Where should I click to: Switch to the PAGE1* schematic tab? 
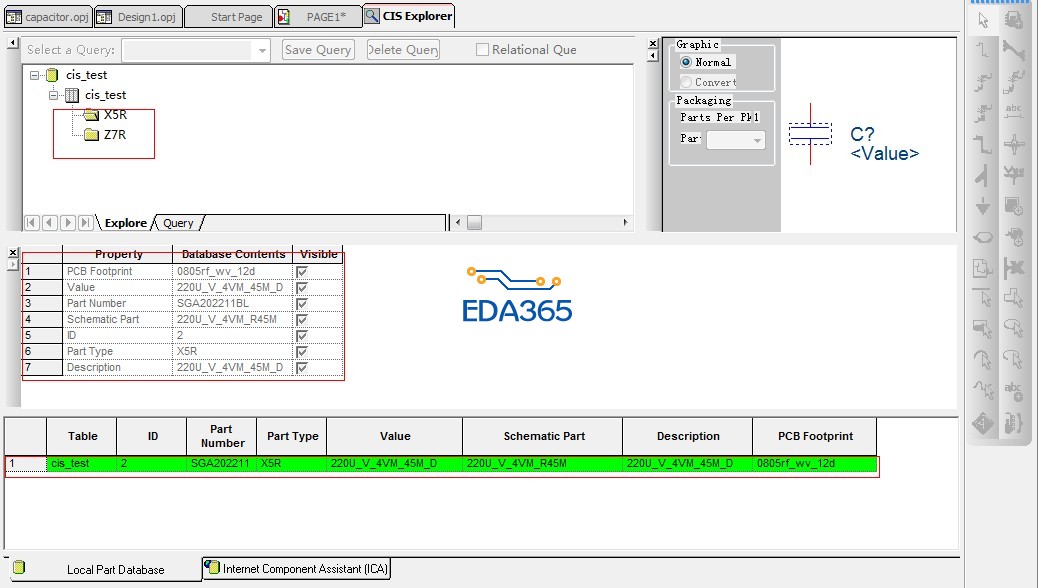(318, 17)
